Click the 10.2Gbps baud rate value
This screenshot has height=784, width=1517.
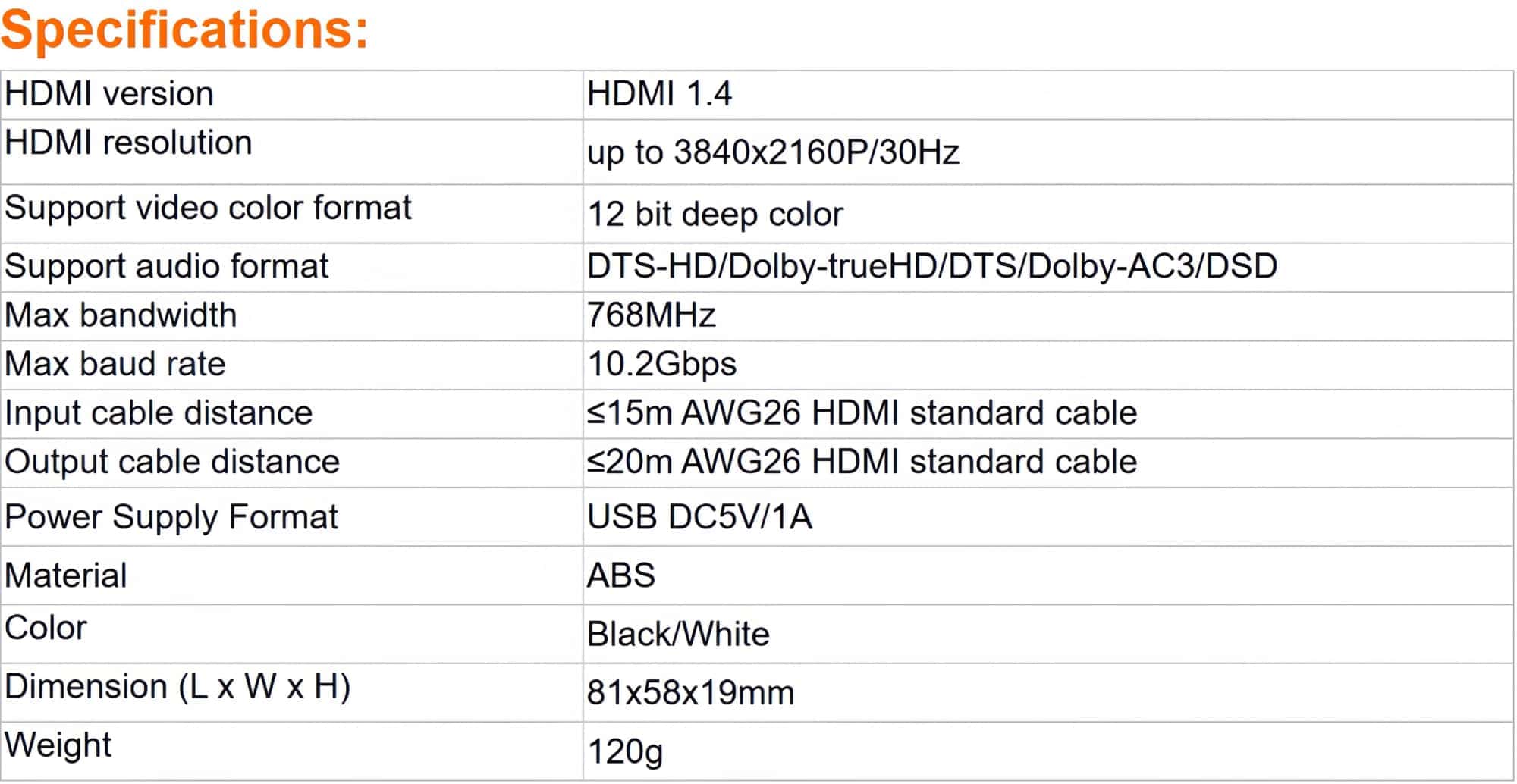point(661,364)
